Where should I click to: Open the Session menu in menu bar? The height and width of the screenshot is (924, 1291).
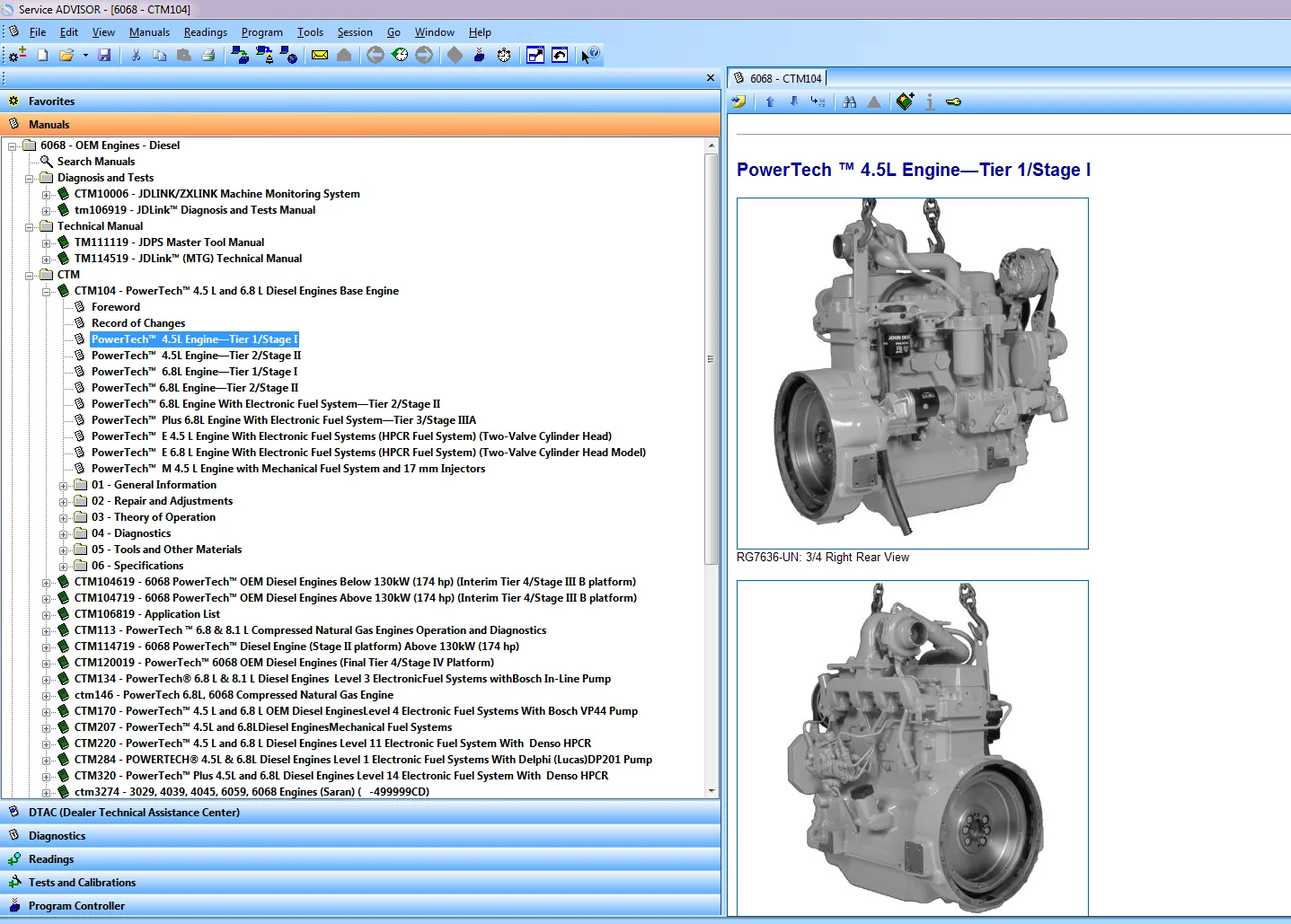click(x=355, y=32)
